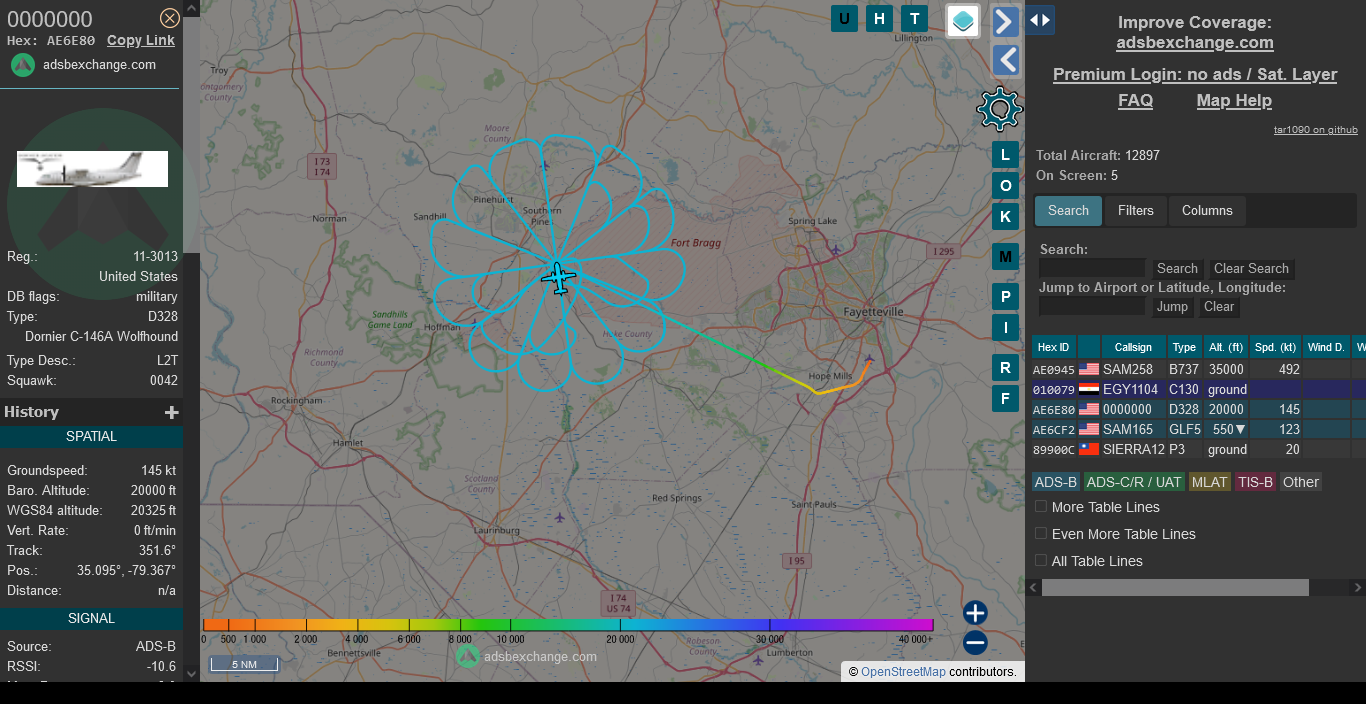Screen dimensions: 1366x704
Task: Sort table by Alt. (ft) column
Action: (1227, 347)
